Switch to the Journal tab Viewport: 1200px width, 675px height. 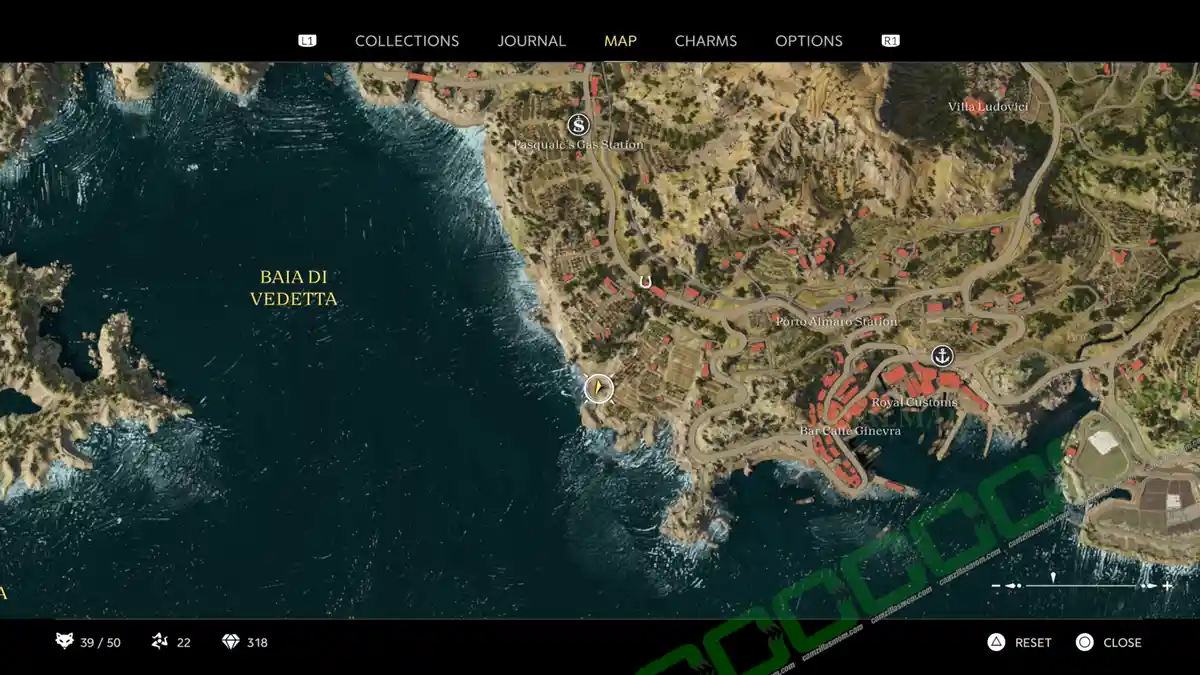531,41
